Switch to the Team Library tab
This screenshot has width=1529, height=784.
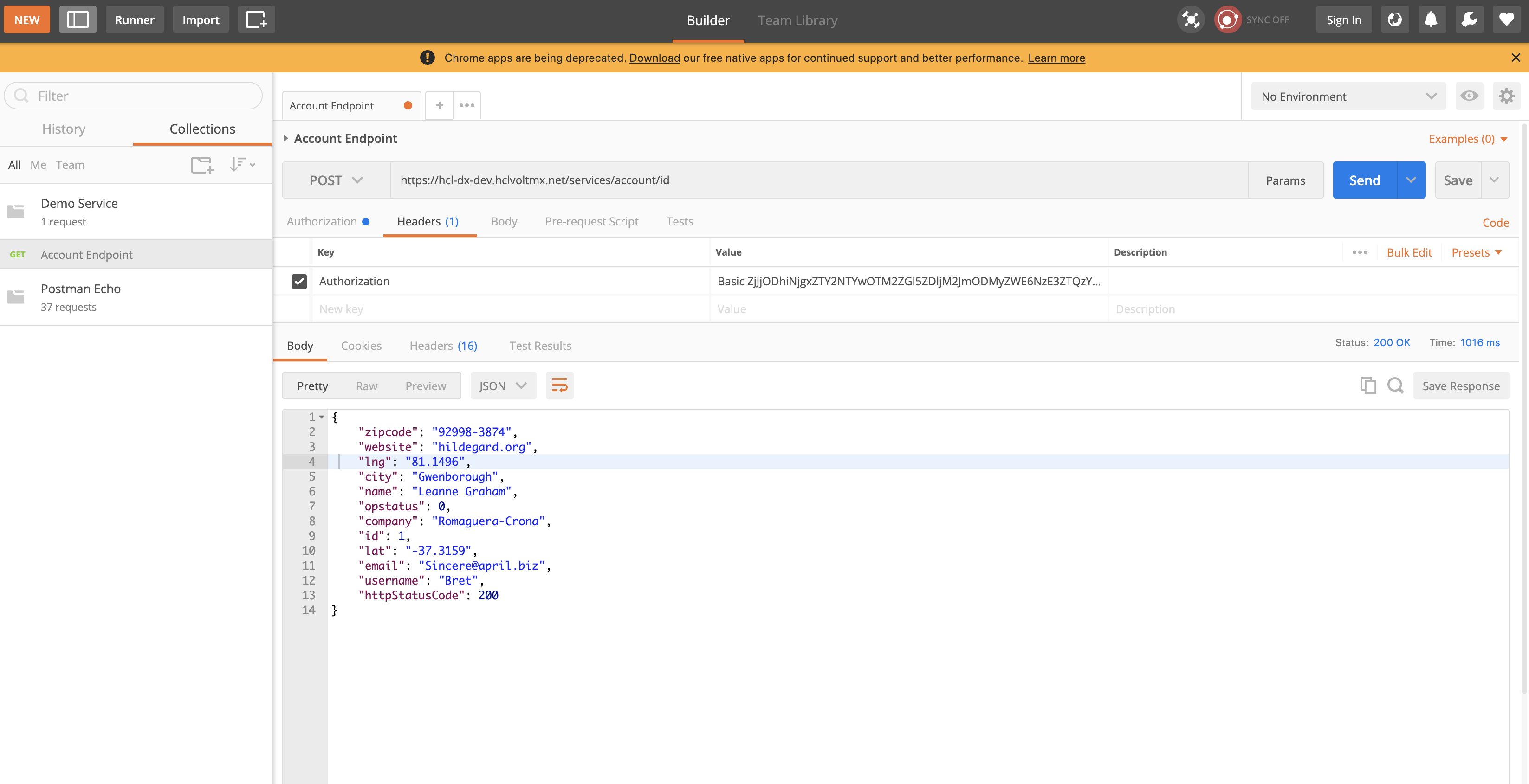(797, 19)
